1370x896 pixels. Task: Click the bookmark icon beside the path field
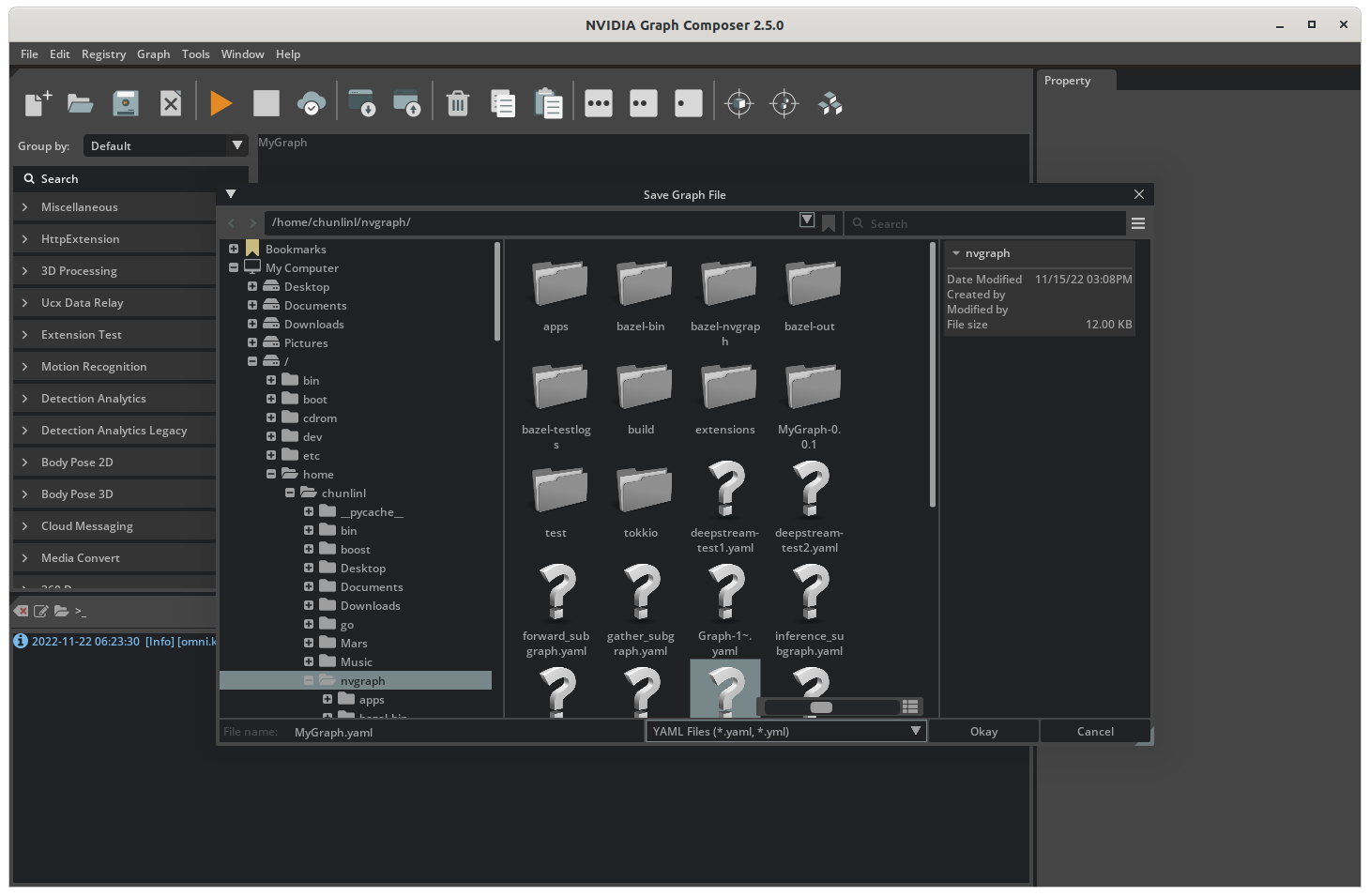(x=829, y=223)
